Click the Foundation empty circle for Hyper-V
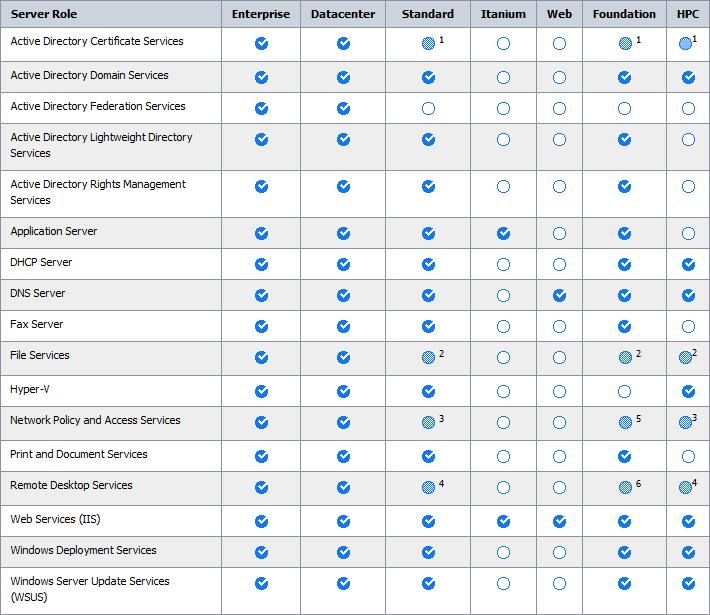Image resolution: width=710 pixels, height=615 pixels. pos(624,392)
